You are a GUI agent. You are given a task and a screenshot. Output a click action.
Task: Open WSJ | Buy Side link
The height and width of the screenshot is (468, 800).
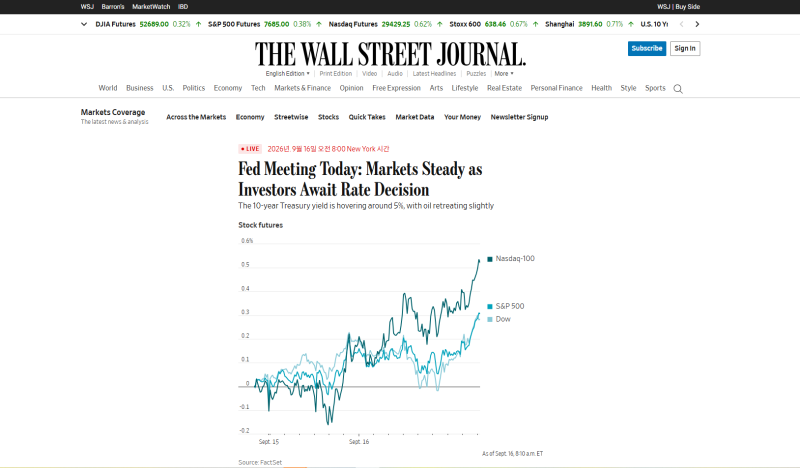click(679, 7)
